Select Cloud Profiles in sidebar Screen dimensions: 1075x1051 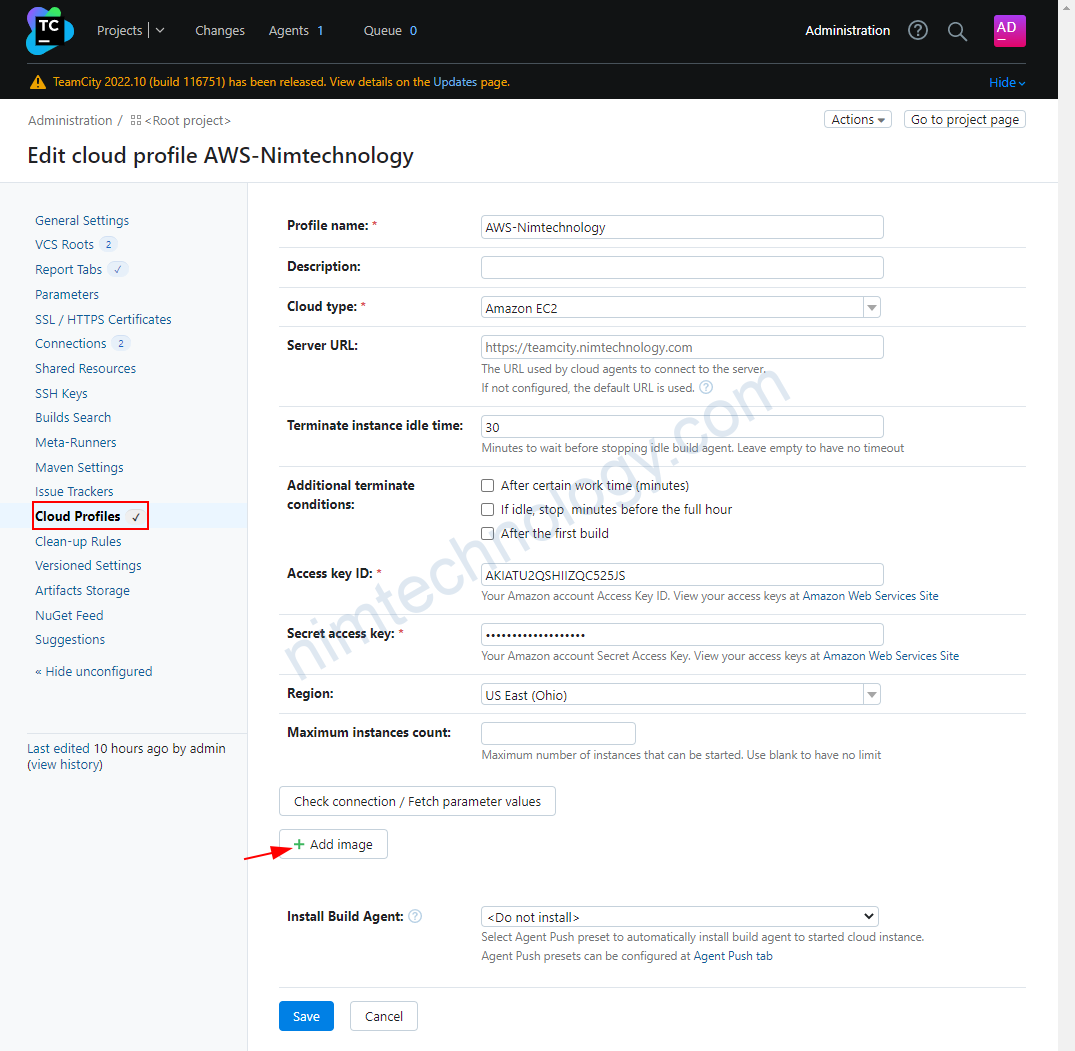point(77,516)
